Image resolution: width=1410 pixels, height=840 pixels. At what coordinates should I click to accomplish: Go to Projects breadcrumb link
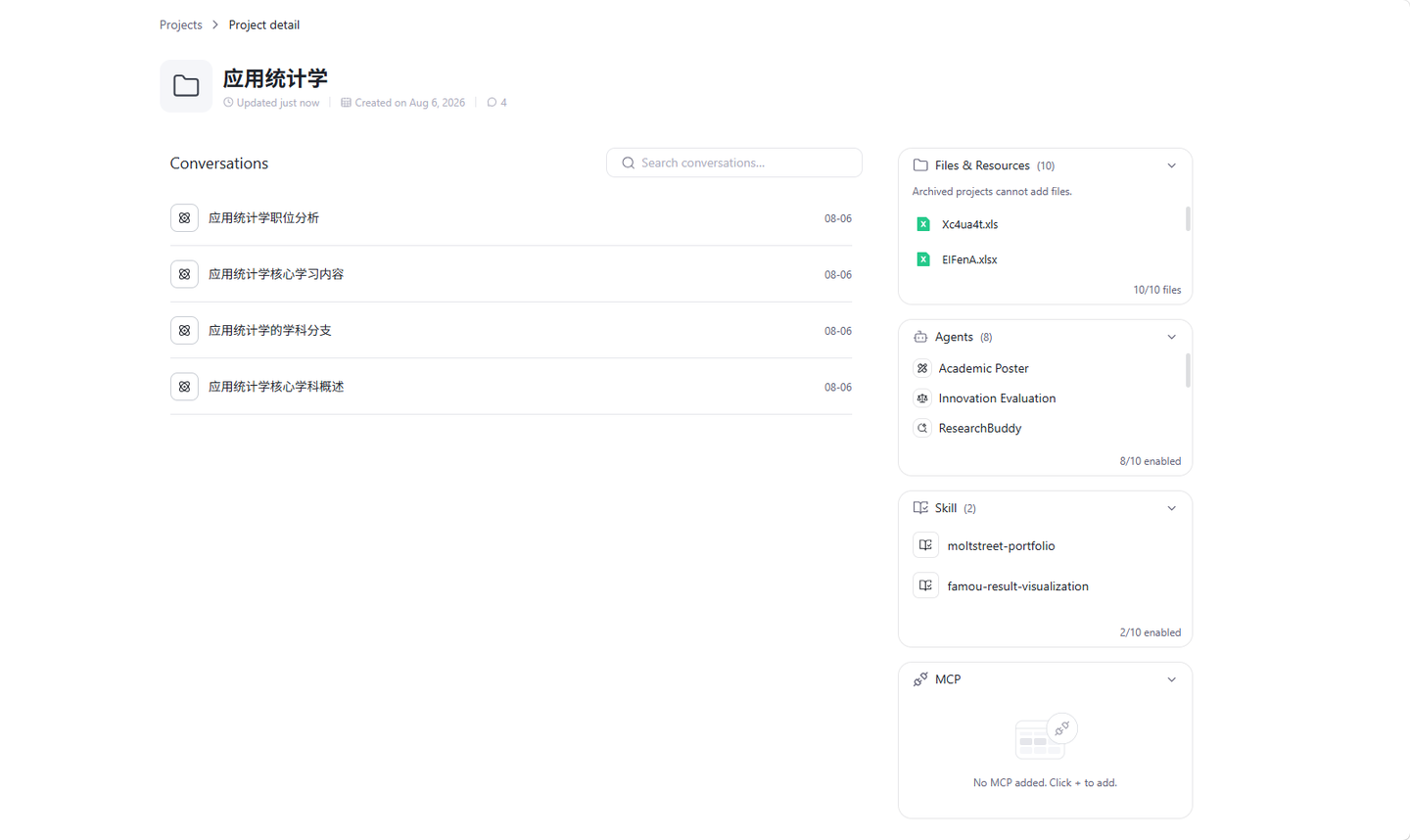(181, 24)
